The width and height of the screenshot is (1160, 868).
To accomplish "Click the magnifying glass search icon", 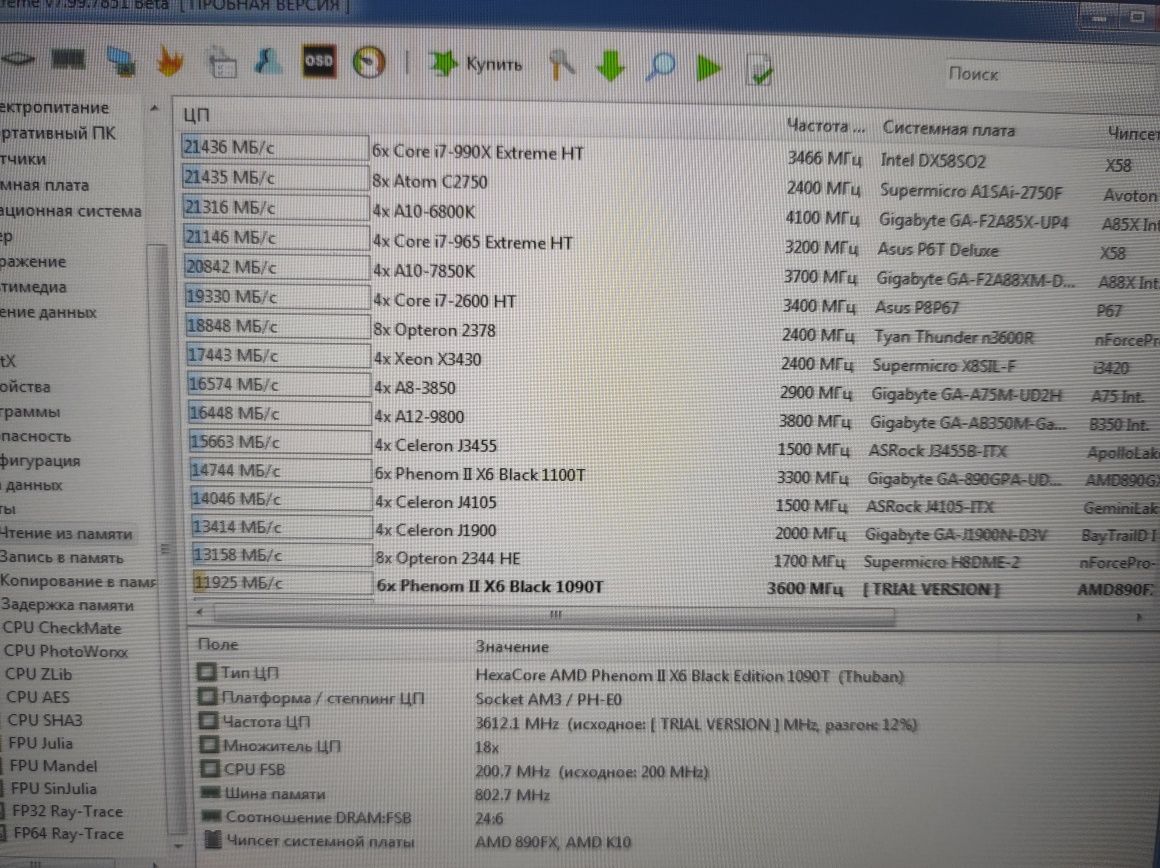I will click(661, 67).
